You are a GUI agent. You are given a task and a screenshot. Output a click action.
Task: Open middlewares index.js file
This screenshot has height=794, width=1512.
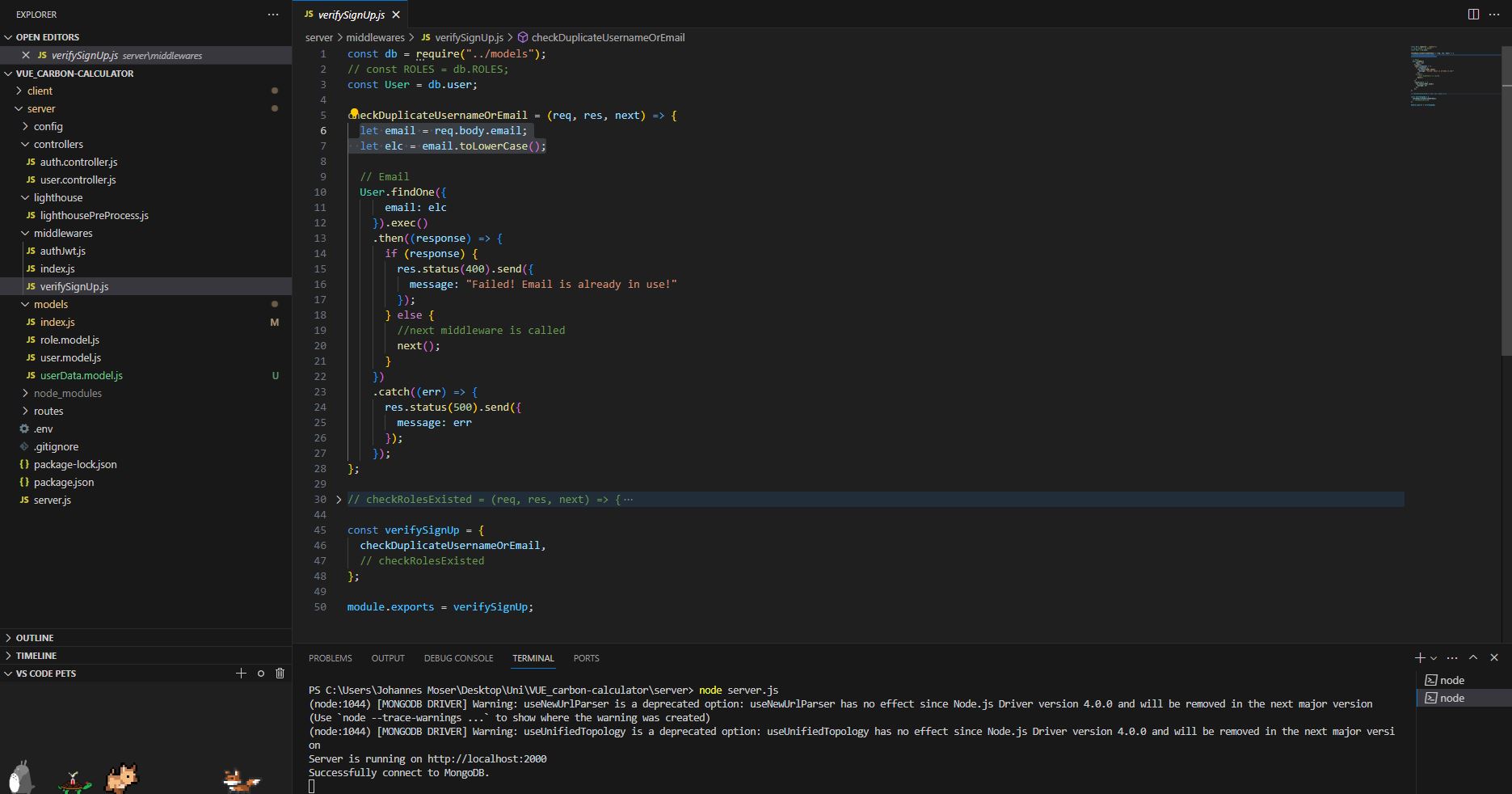tap(145, 268)
